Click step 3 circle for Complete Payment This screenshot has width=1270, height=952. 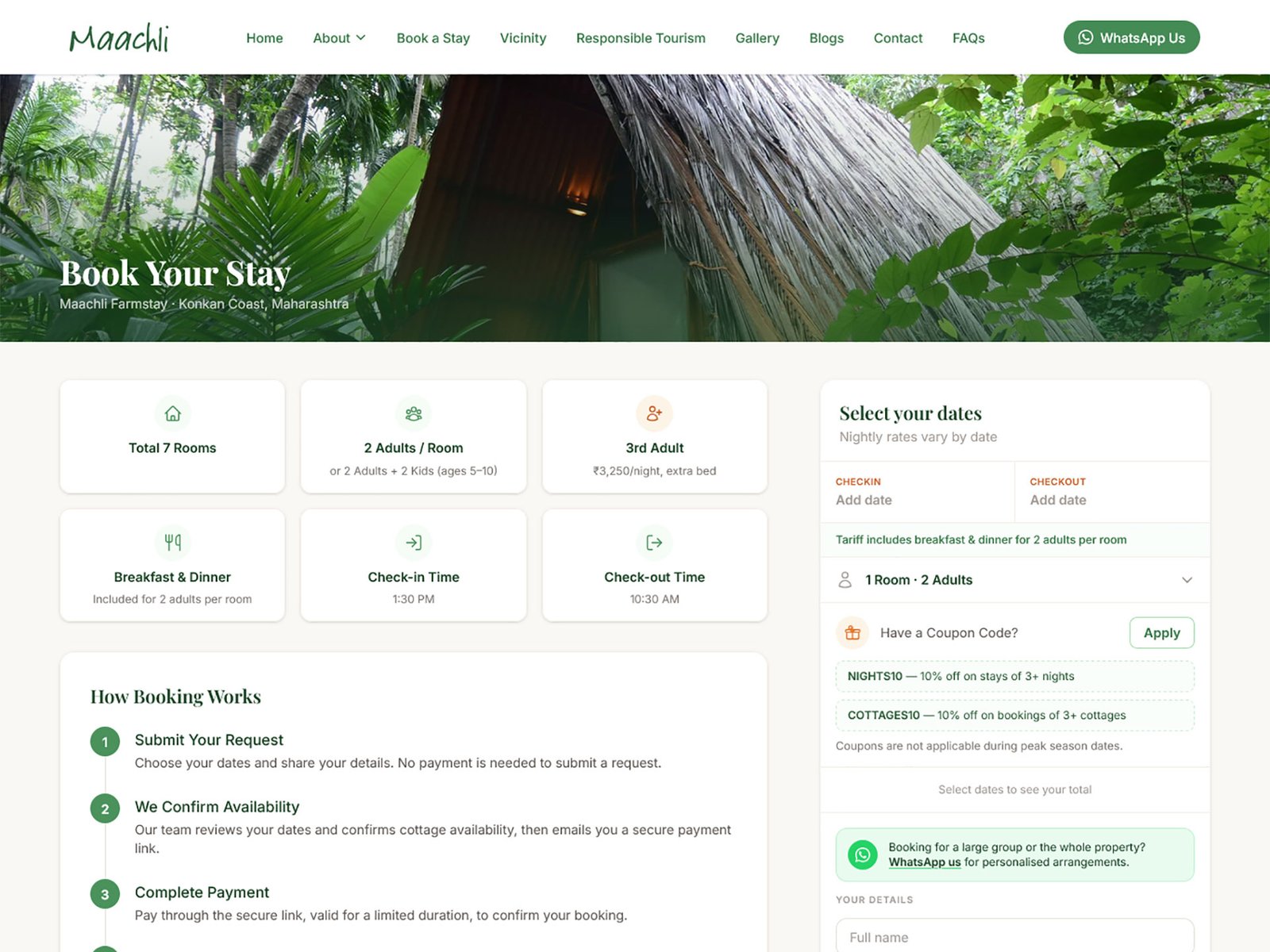point(105,894)
